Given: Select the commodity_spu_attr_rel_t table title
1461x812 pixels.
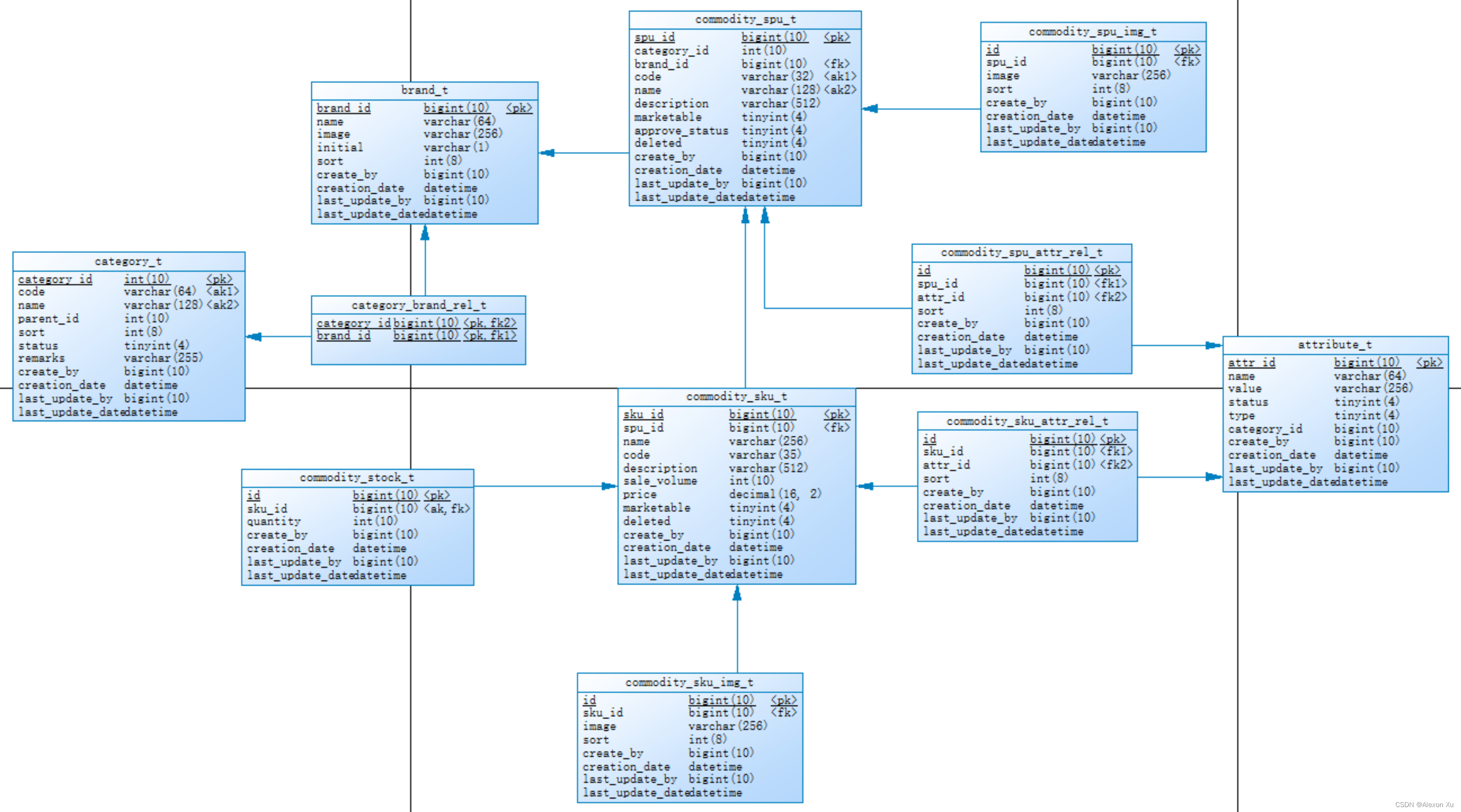Looking at the screenshot, I should [1021, 253].
